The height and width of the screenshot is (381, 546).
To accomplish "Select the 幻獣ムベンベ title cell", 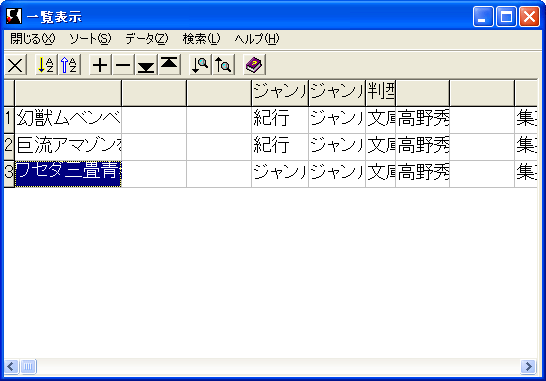I will (68, 120).
